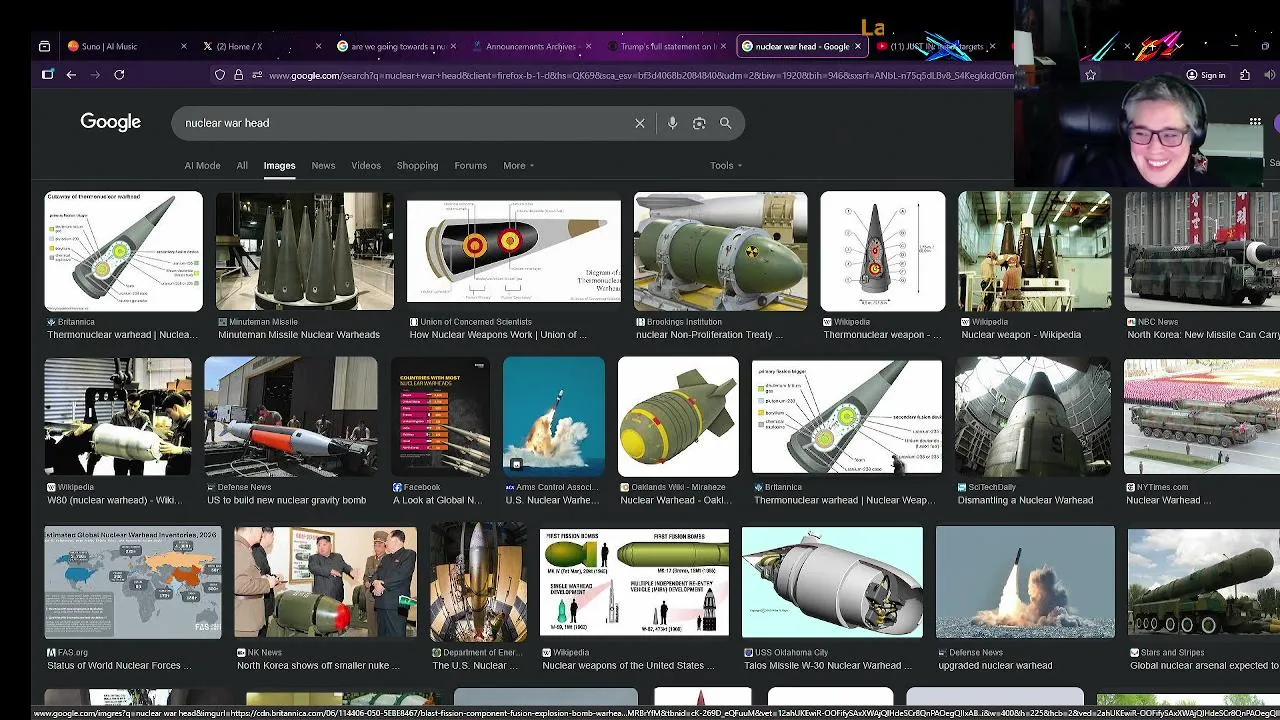The image size is (1280, 720).
Task: Open Defense News gravity bomb image
Action: pyautogui.click(x=291, y=416)
